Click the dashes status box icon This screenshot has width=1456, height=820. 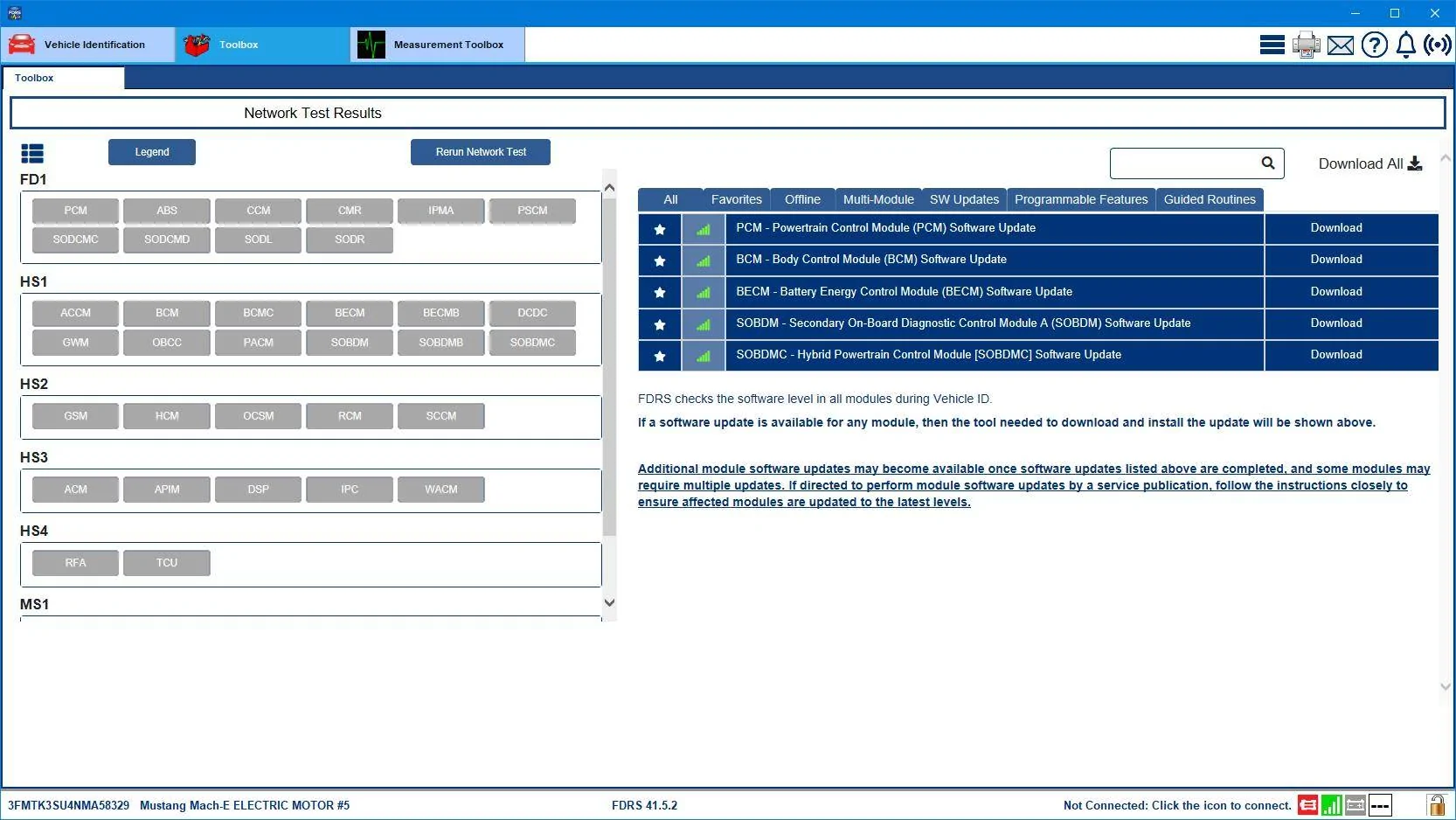coord(1380,805)
